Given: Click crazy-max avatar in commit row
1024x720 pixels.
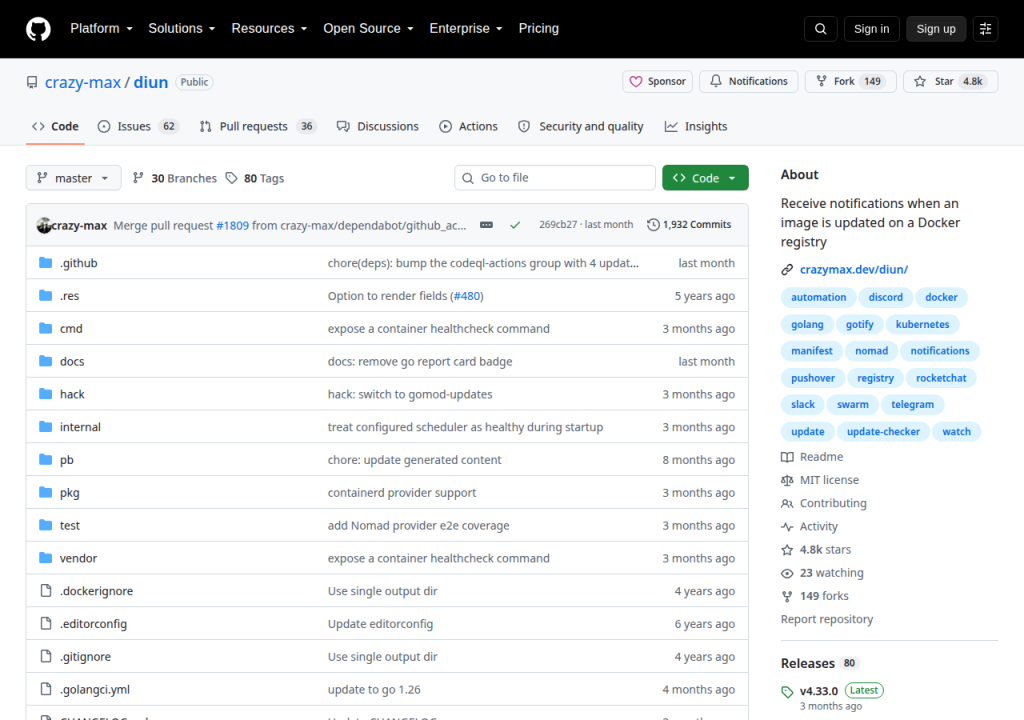Looking at the screenshot, I should [44, 225].
